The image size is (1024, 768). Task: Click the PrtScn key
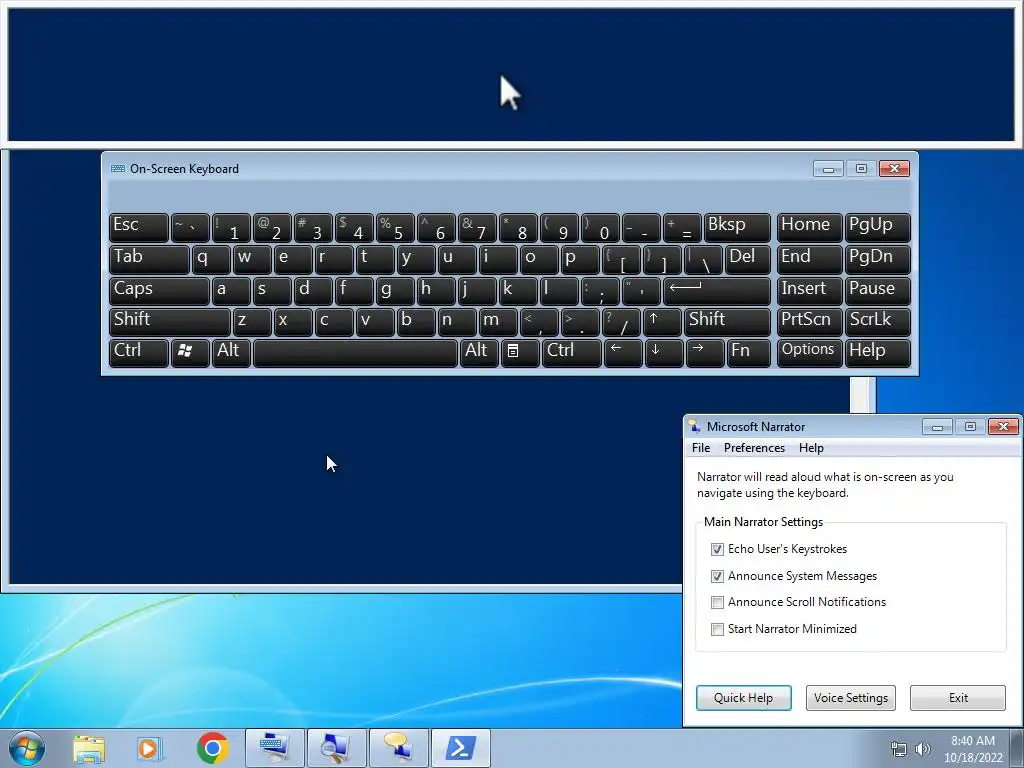click(809, 322)
